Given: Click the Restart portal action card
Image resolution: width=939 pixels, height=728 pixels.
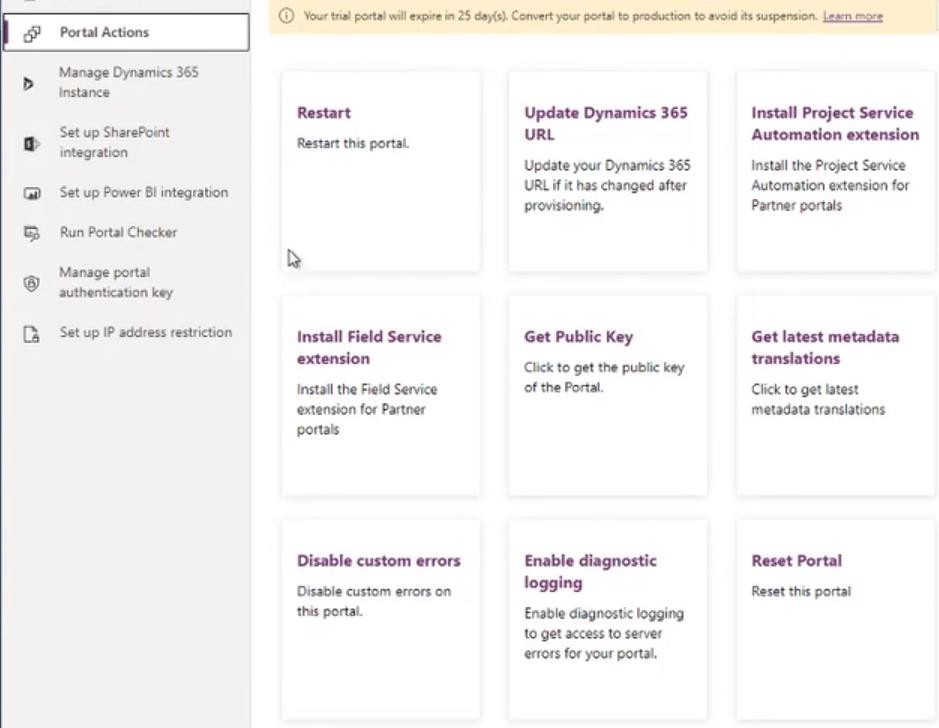Looking at the screenshot, I should [381, 171].
